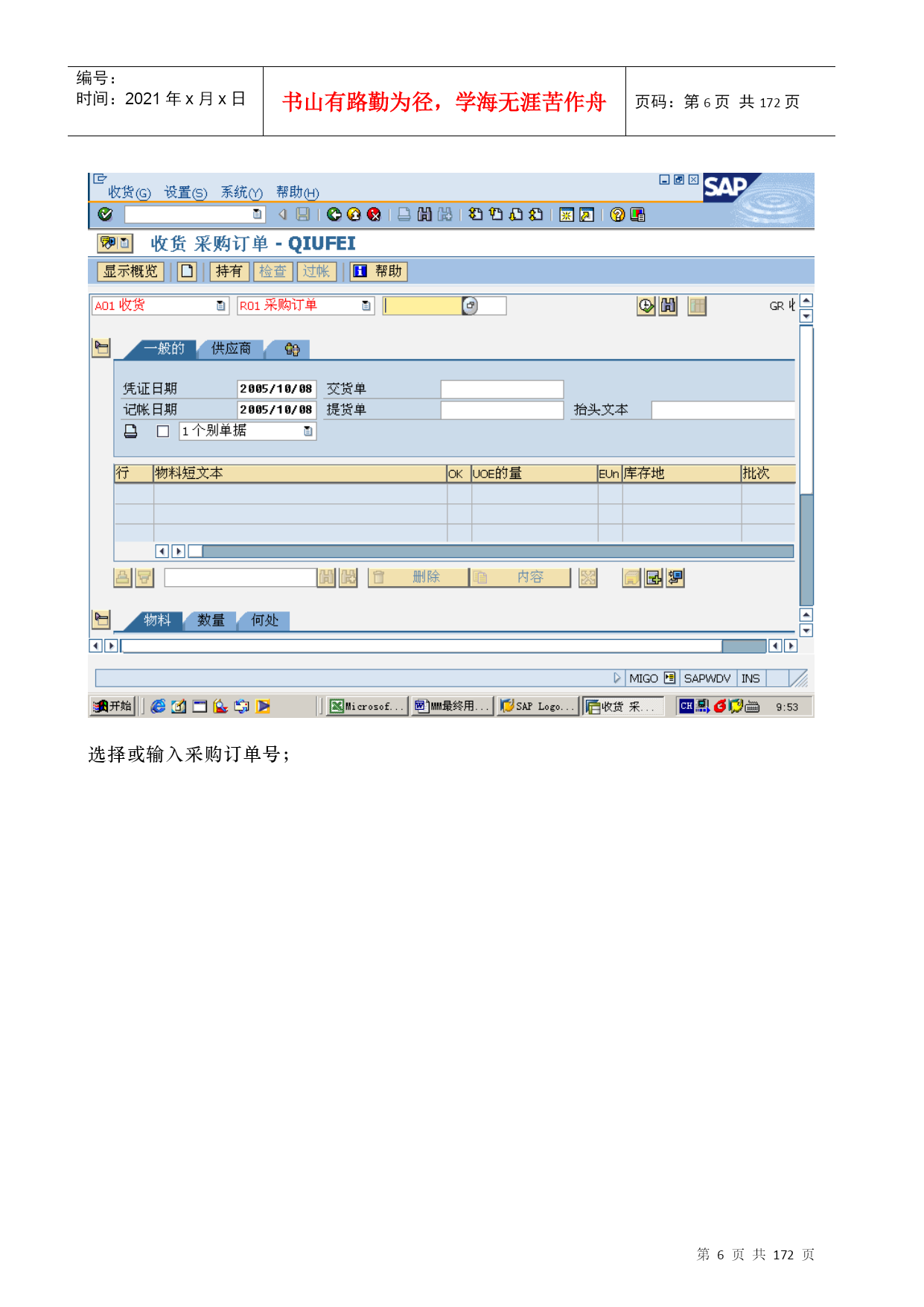Image resolution: width=924 pixels, height=1307 pixels.
Task: Click the 持有 button
Action: (x=229, y=271)
